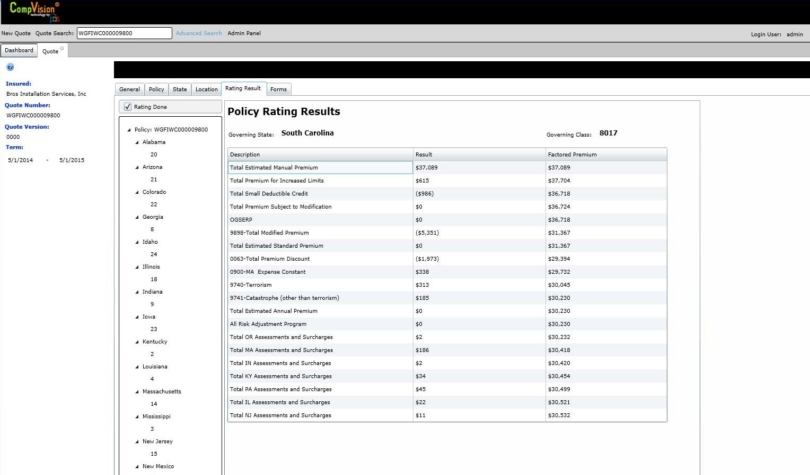Select the 9740-Terrorism row
This screenshot has width=810, height=475.
(447, 285)
